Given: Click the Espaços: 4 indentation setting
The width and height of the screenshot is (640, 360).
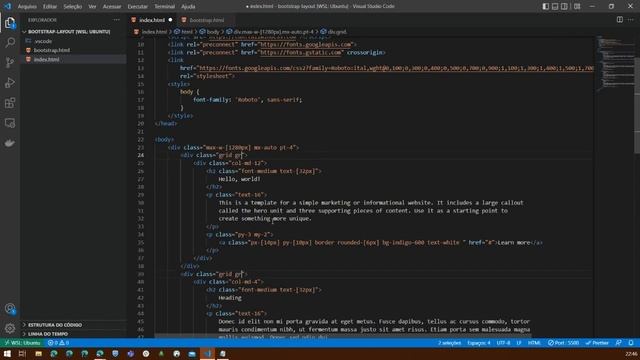Looking at the screenshot, I should pos(479,343).
